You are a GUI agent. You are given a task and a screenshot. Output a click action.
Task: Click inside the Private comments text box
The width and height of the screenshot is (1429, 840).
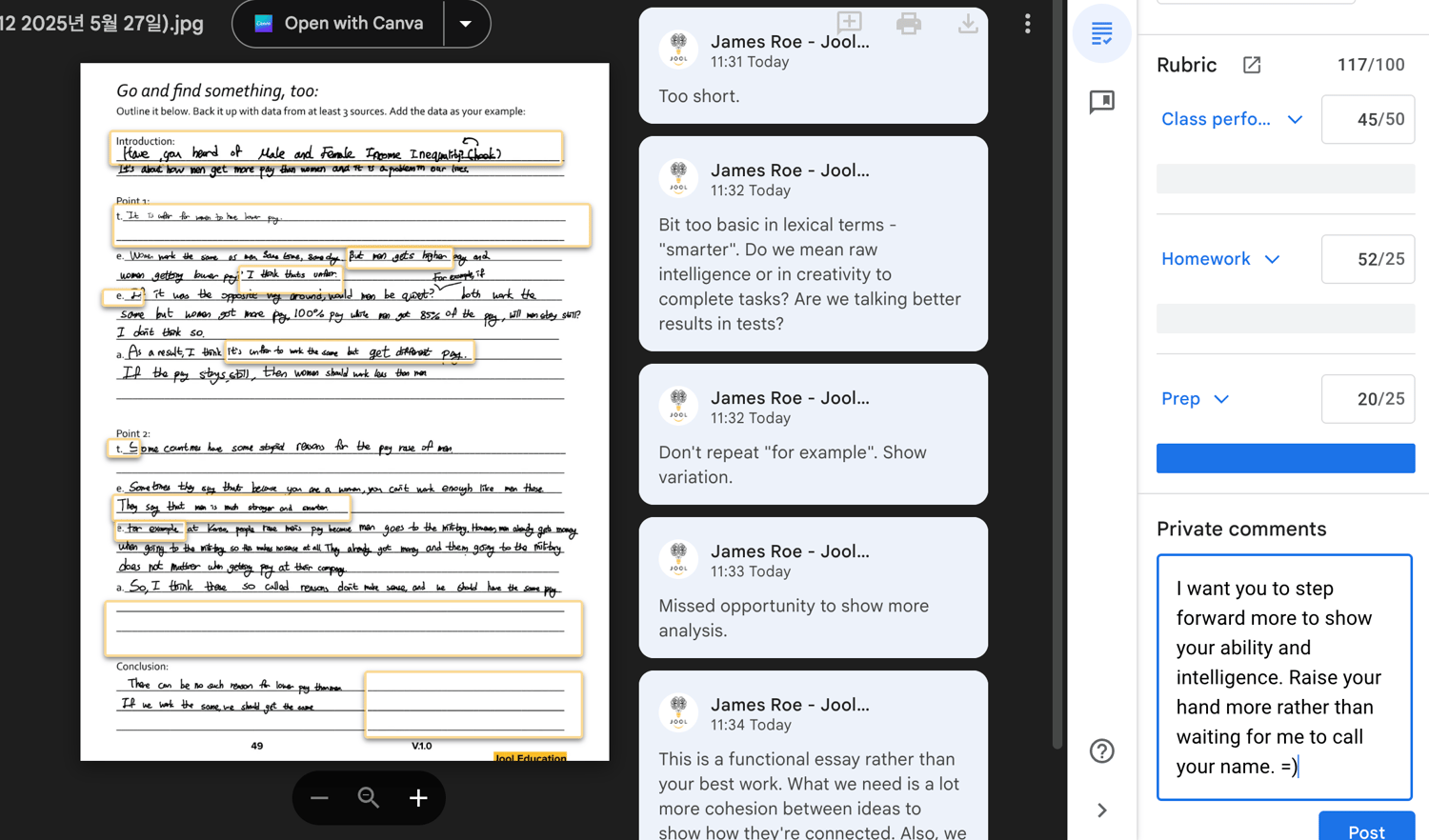click(1284, 677)
